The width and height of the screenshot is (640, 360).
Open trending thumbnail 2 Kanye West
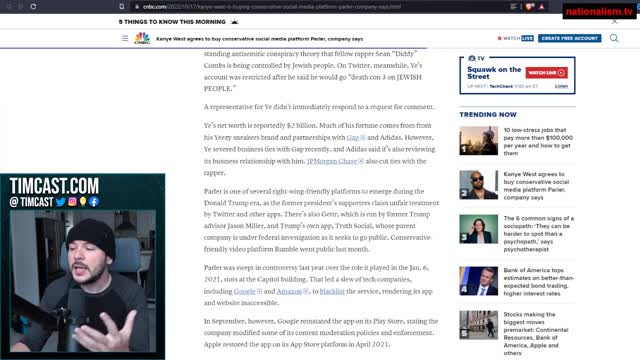pyautogui.click(x=478, y=185)
